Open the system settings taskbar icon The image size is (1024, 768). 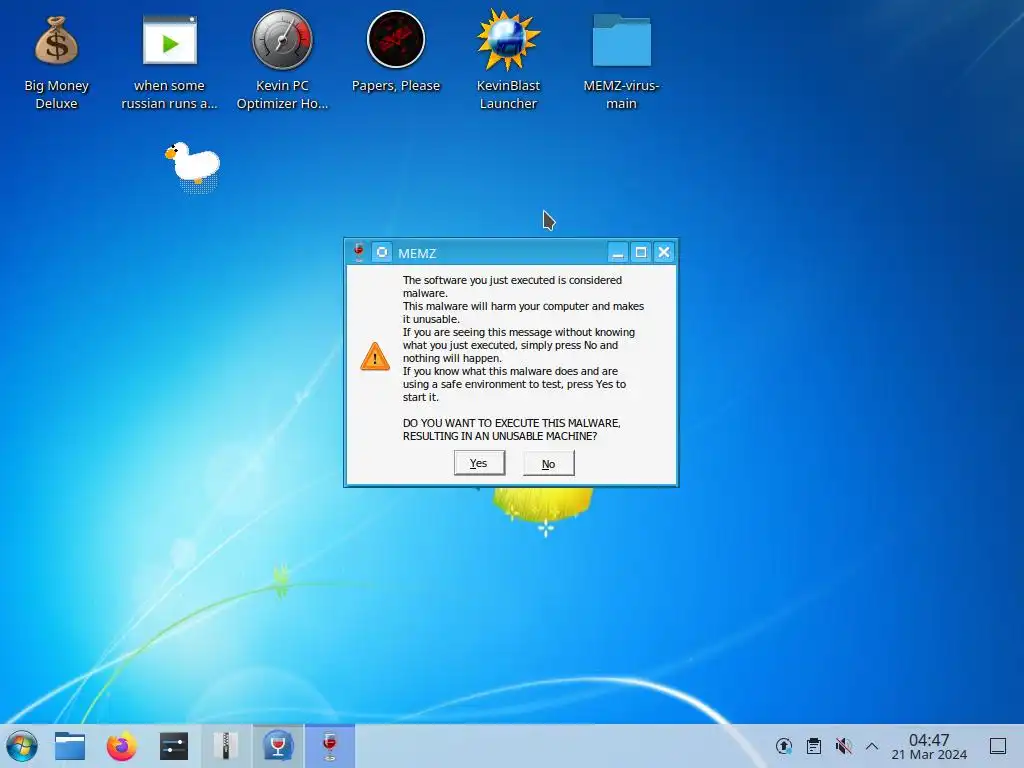(x=174, y=746)
